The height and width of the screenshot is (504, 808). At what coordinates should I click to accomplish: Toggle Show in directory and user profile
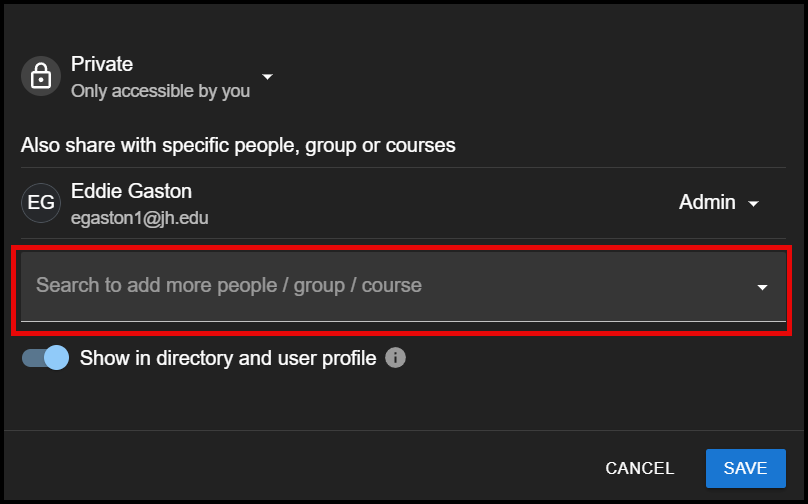(45, 358)
